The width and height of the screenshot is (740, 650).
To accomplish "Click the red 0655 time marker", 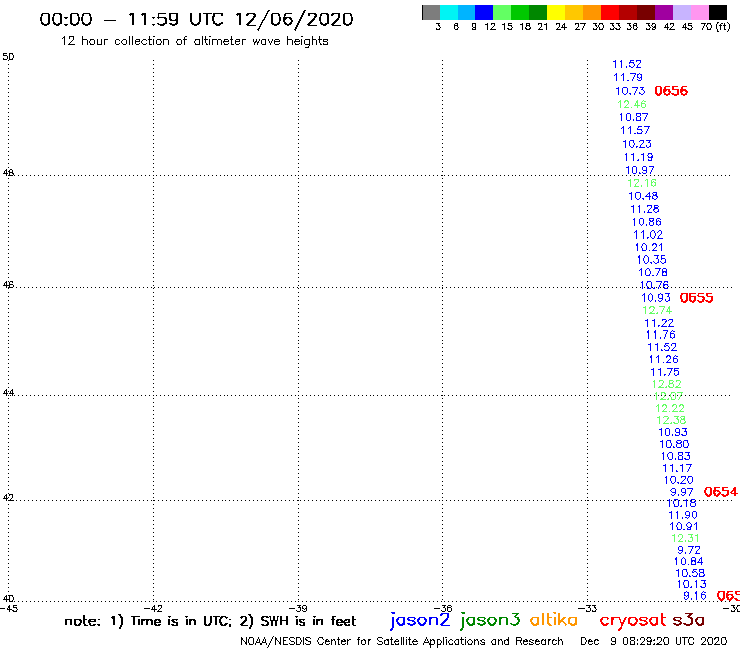I will (696, 298).
